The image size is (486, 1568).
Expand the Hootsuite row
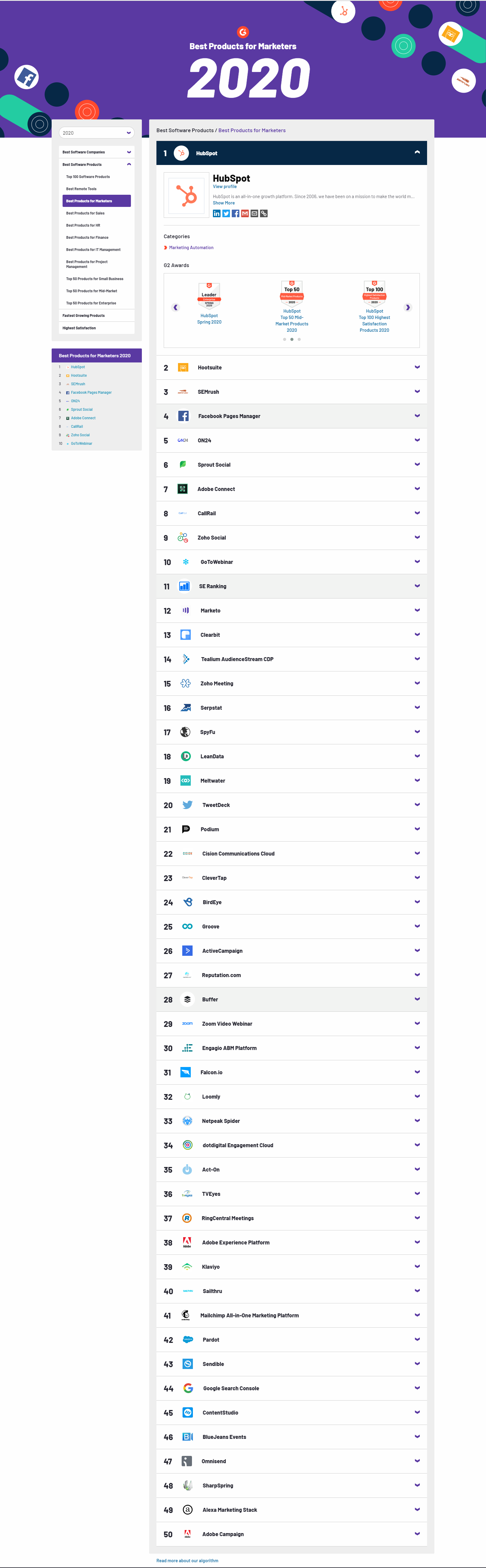[291, 368]
